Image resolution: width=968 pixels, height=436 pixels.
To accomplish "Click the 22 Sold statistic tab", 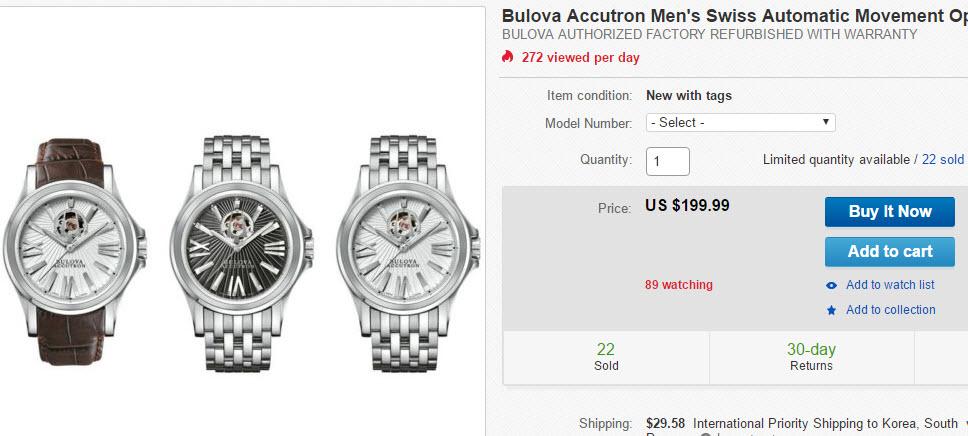I will pos(606,357).
